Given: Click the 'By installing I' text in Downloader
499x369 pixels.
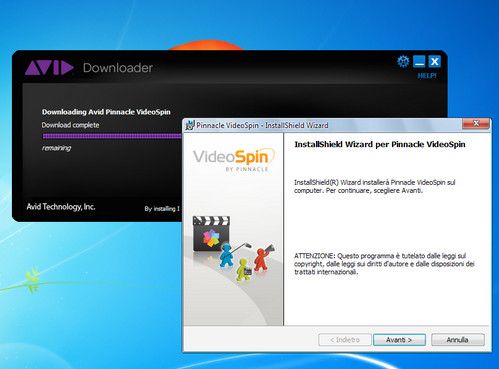Looking at the screenshot, I should point(162,209).
